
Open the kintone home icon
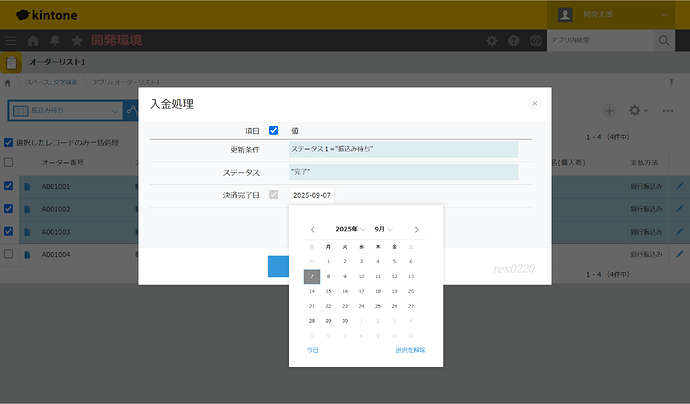click(33, 41)
